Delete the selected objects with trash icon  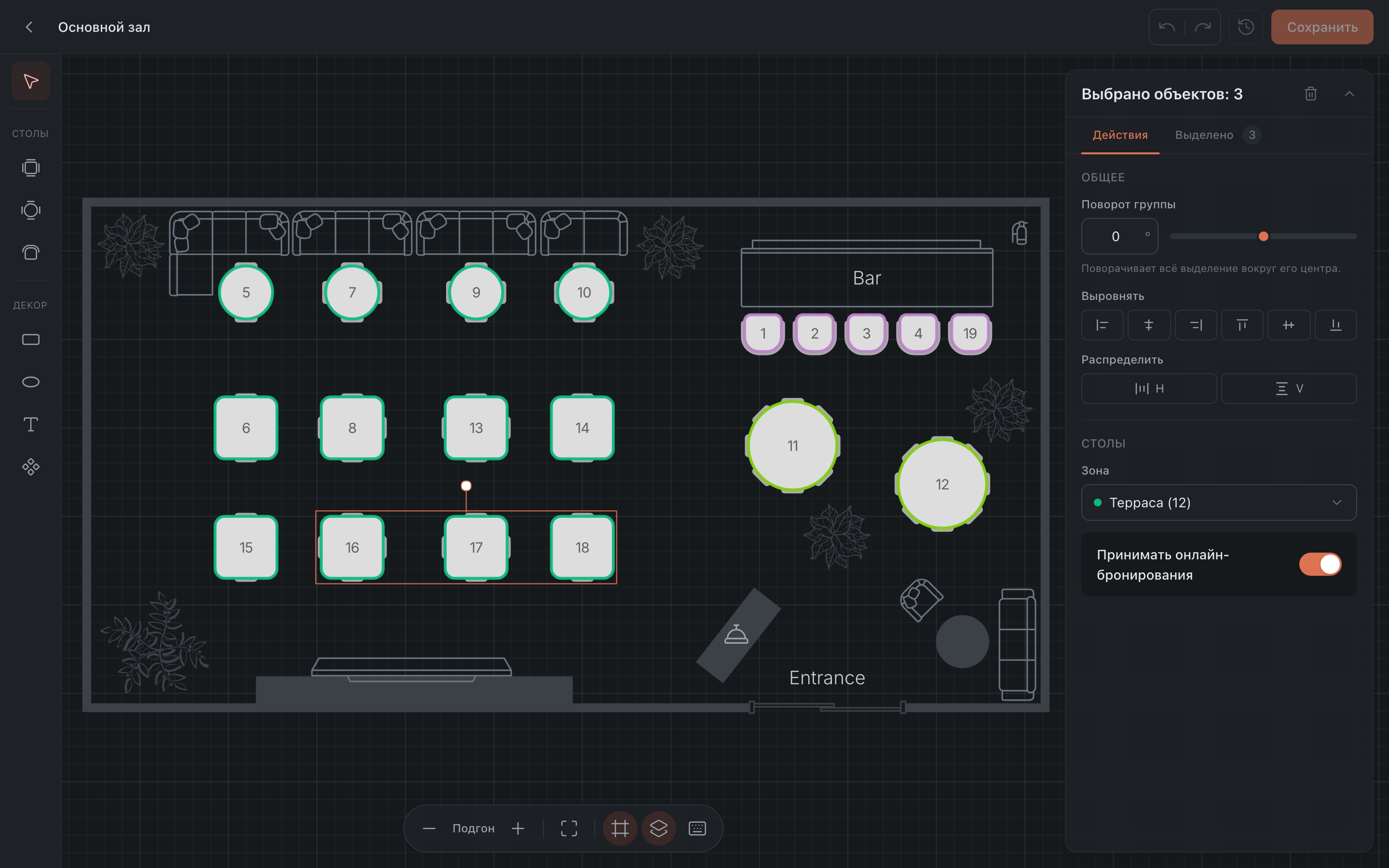pyautogui.click(x=1310, y=94)
